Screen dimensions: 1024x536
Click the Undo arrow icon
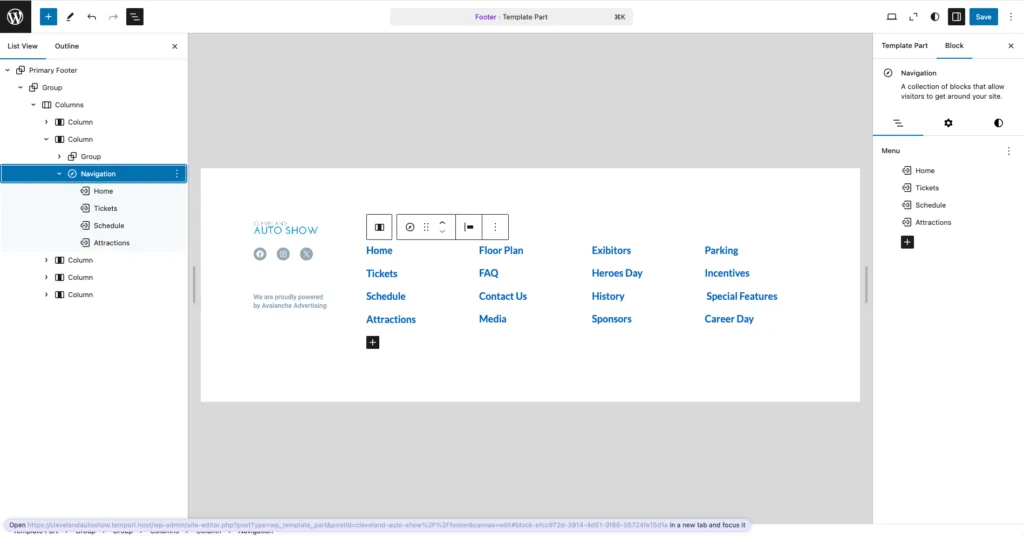(x=92, y=17)
